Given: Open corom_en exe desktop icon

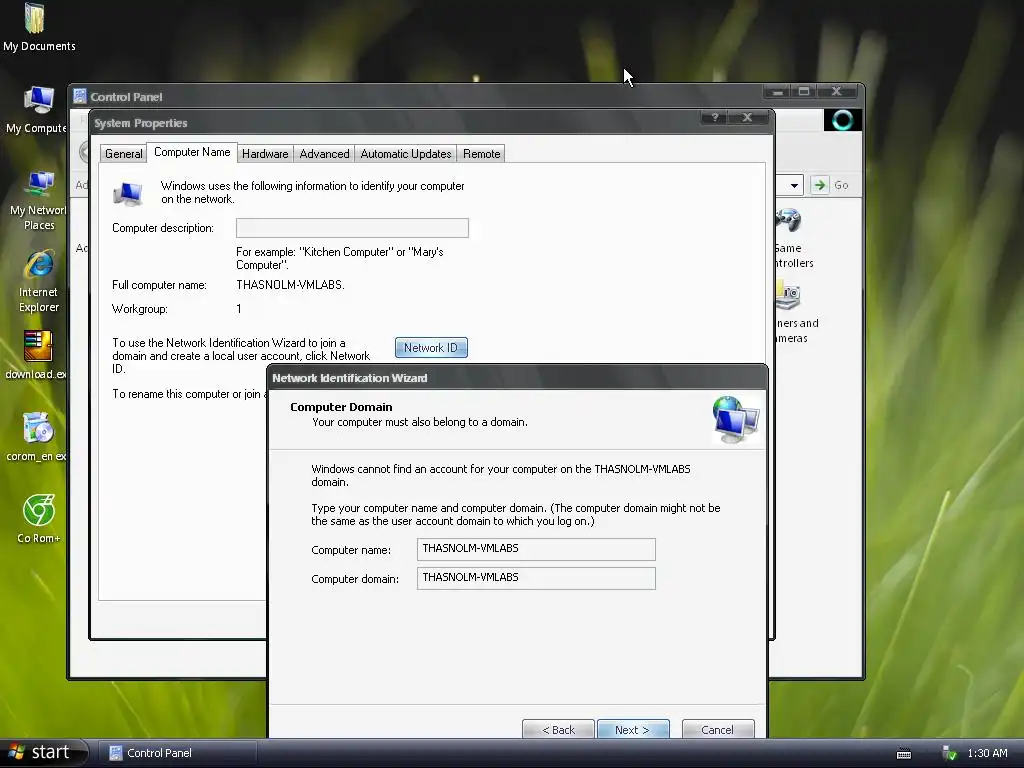Looking at the screenshot, I should 36,437.
